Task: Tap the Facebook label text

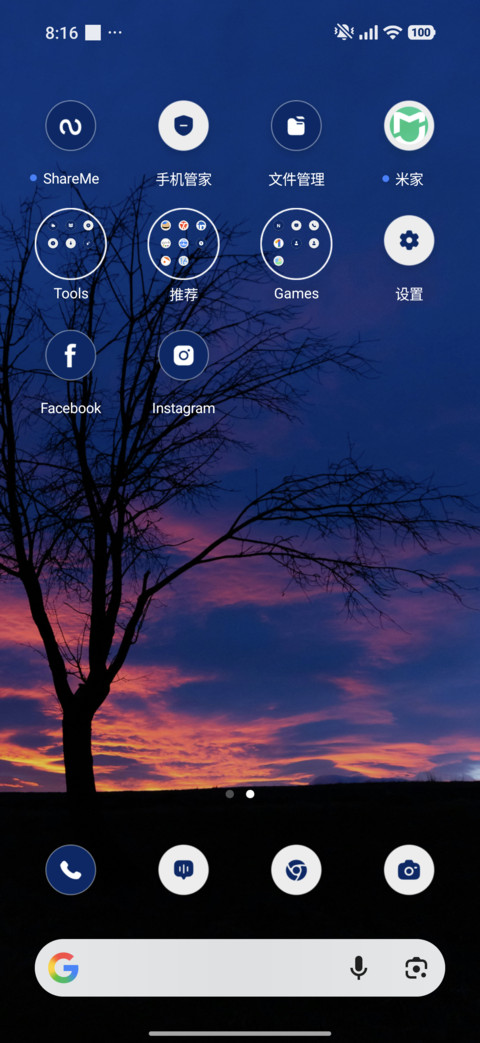Action: (70, 408)
